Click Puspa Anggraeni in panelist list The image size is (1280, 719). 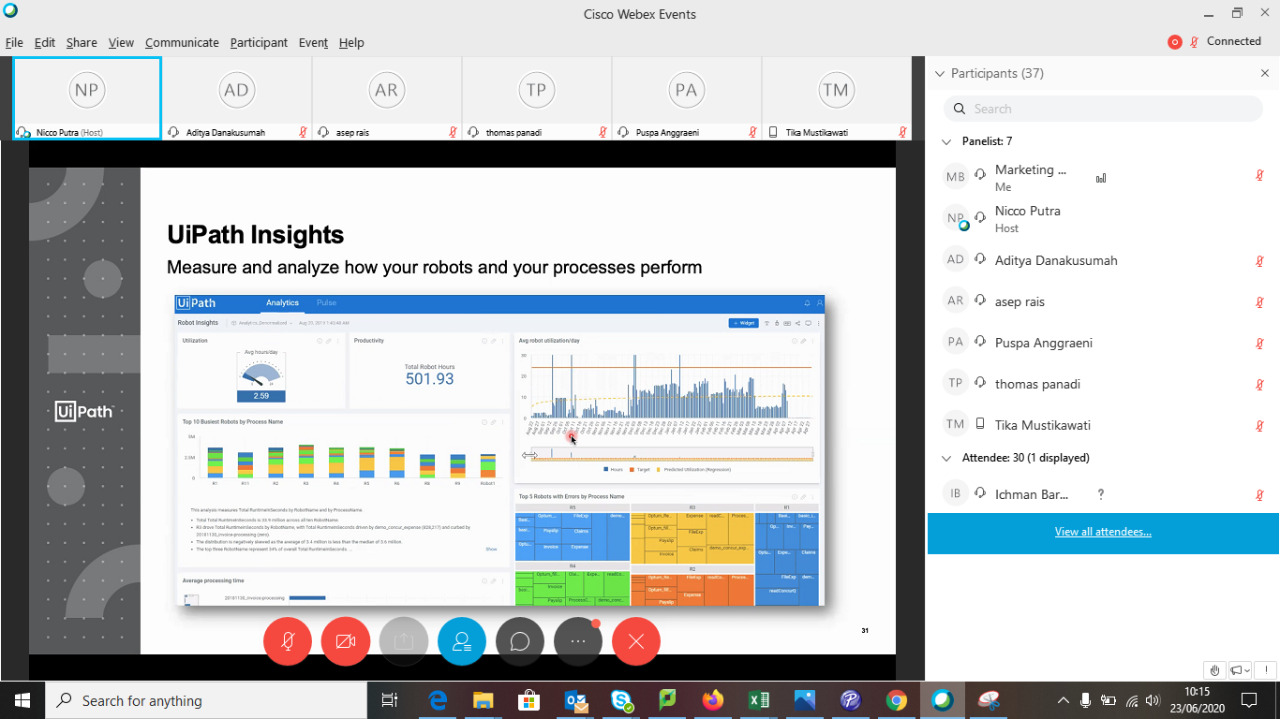coord(1103,343)
